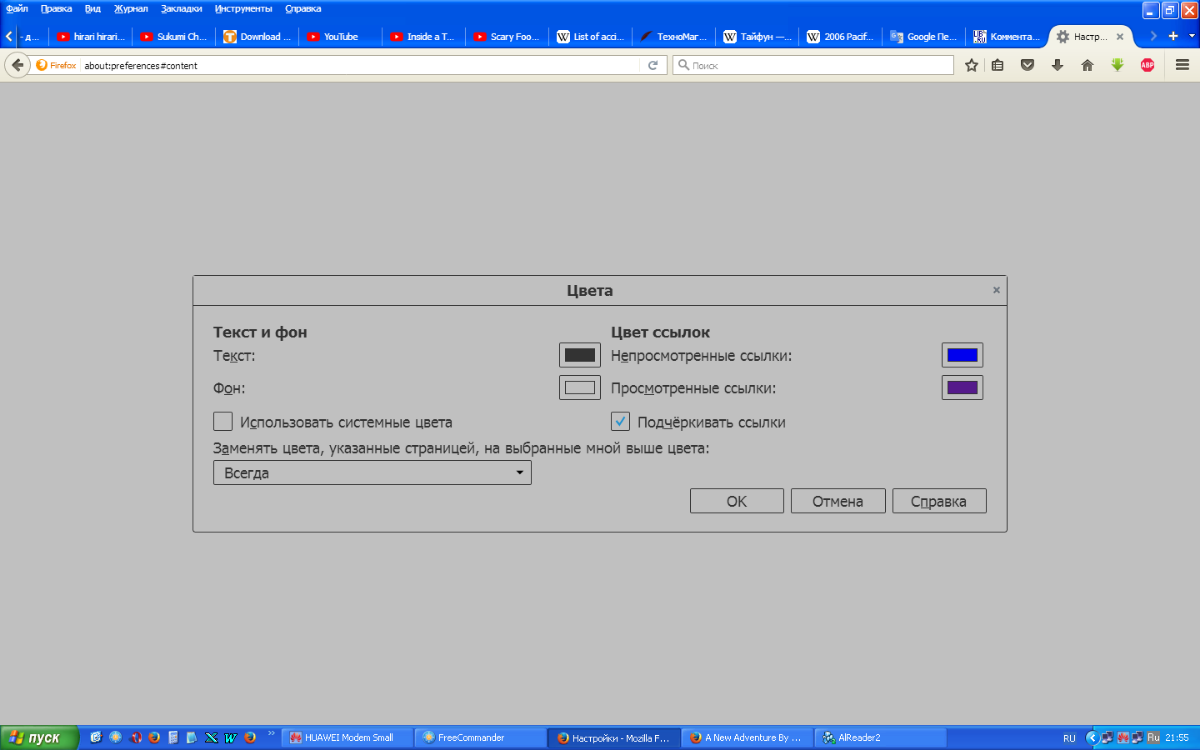Click the back arrow button
1200x750 pixels.
pyautogui.click(x=17, y=65)
